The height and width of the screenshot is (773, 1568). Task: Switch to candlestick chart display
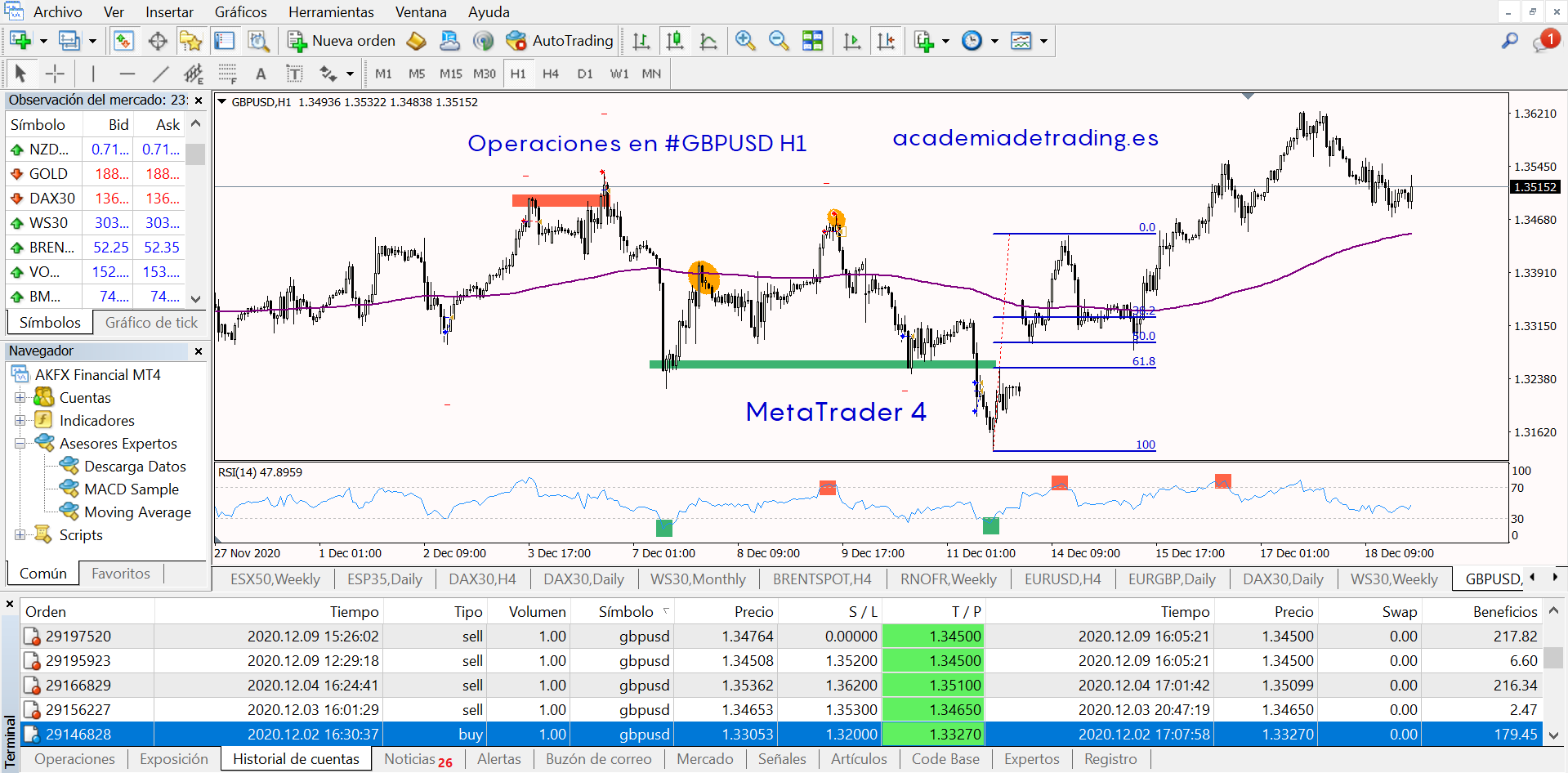(x=675, y=40)
